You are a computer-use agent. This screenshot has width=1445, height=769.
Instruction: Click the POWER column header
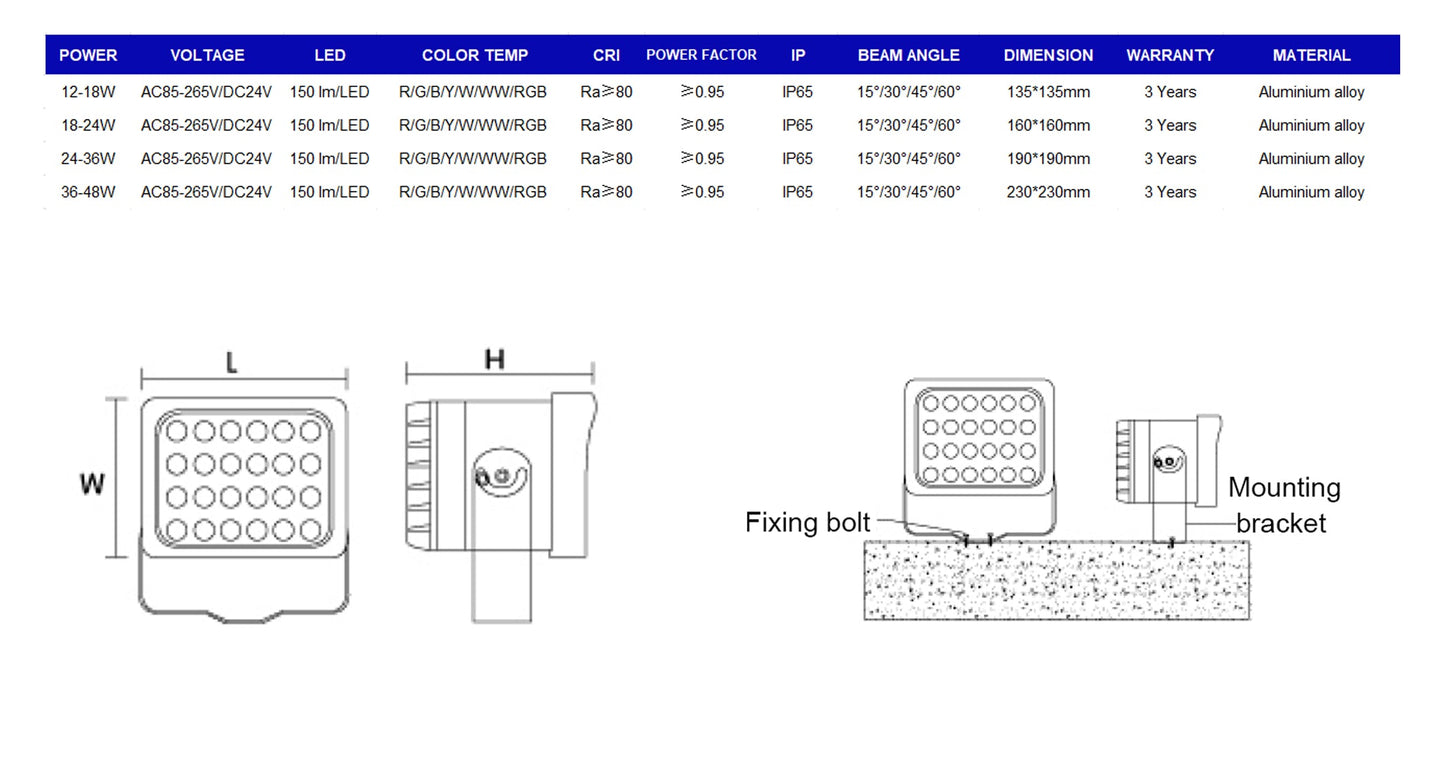(88, 55)
